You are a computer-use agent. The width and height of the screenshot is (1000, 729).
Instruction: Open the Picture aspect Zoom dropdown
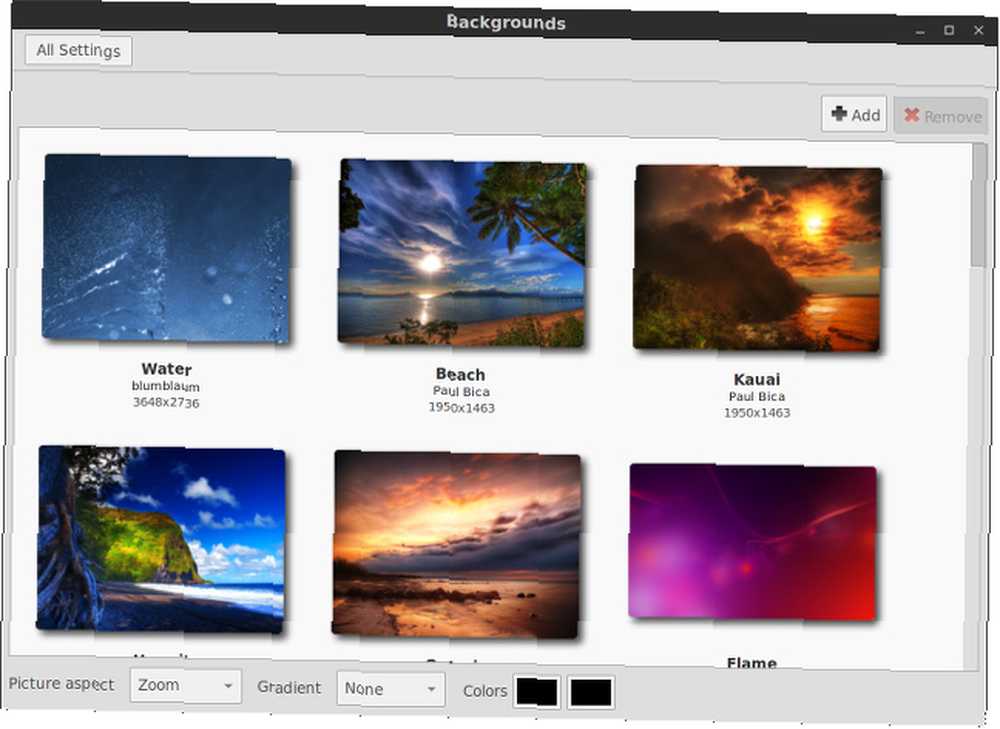[186, 686]
